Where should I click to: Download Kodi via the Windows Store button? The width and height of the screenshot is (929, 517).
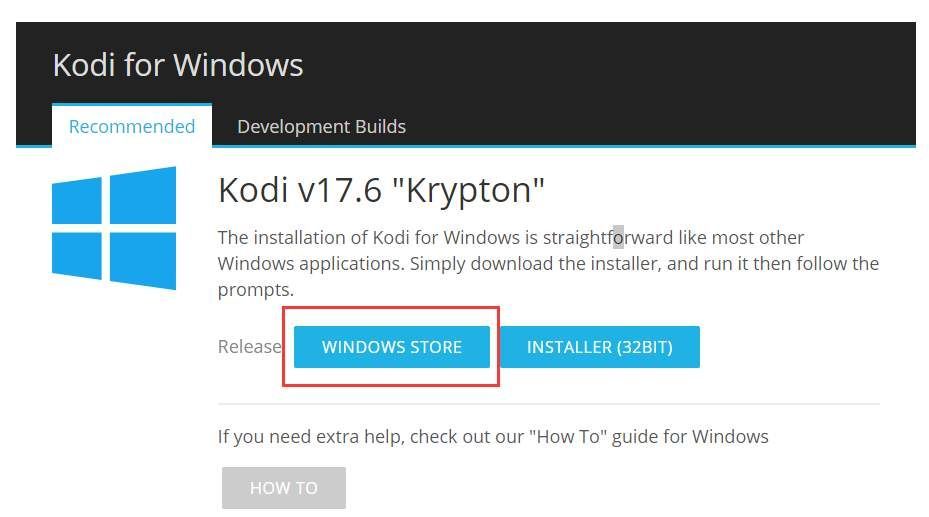tap(392, 347)
